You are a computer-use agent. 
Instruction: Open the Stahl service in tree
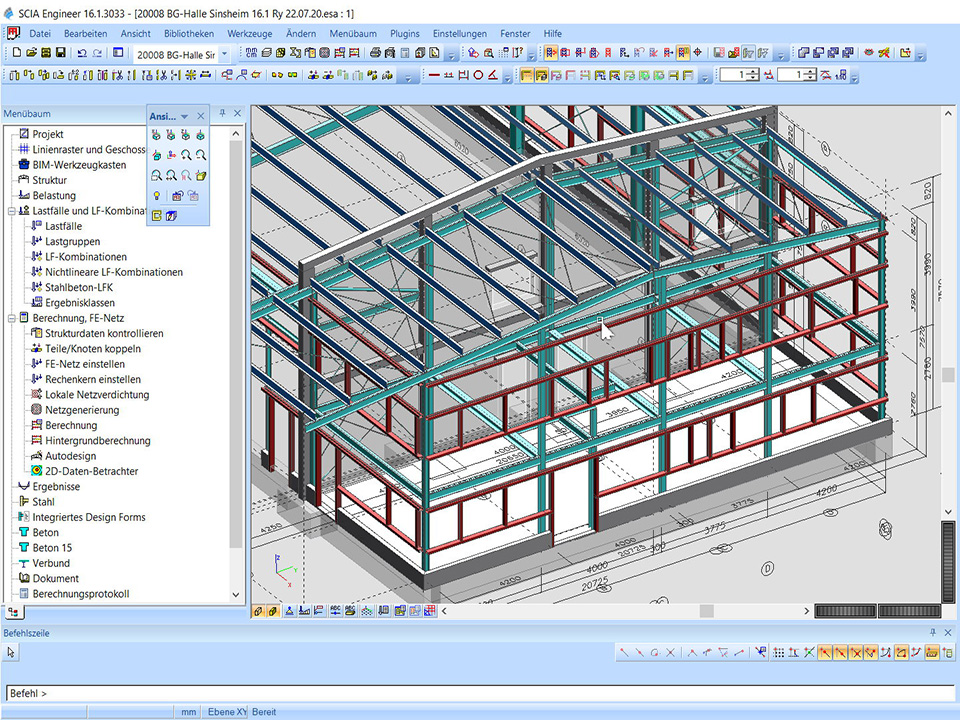[43, 502]
